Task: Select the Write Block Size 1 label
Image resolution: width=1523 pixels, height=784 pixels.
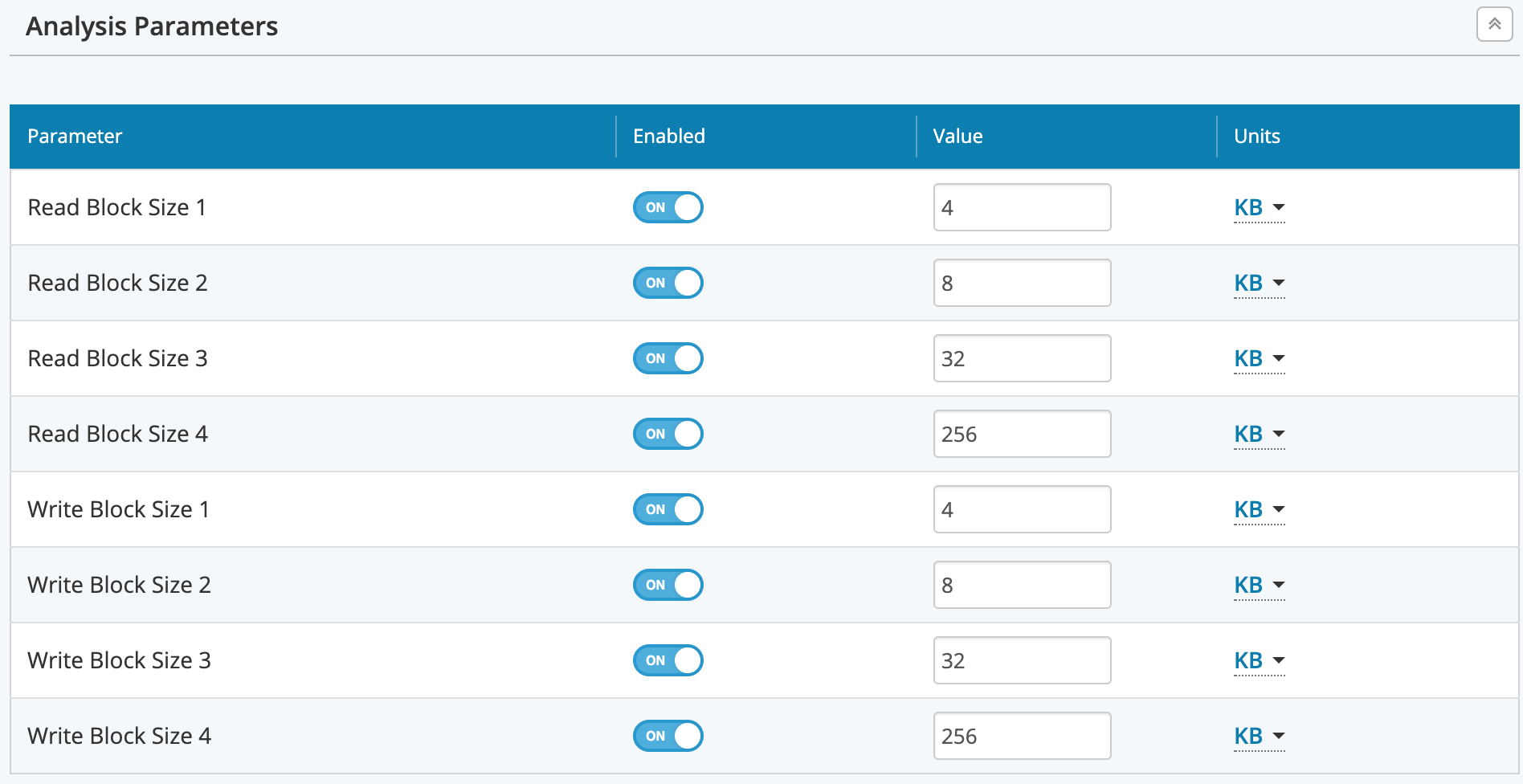Action: [x=119, y=509]
